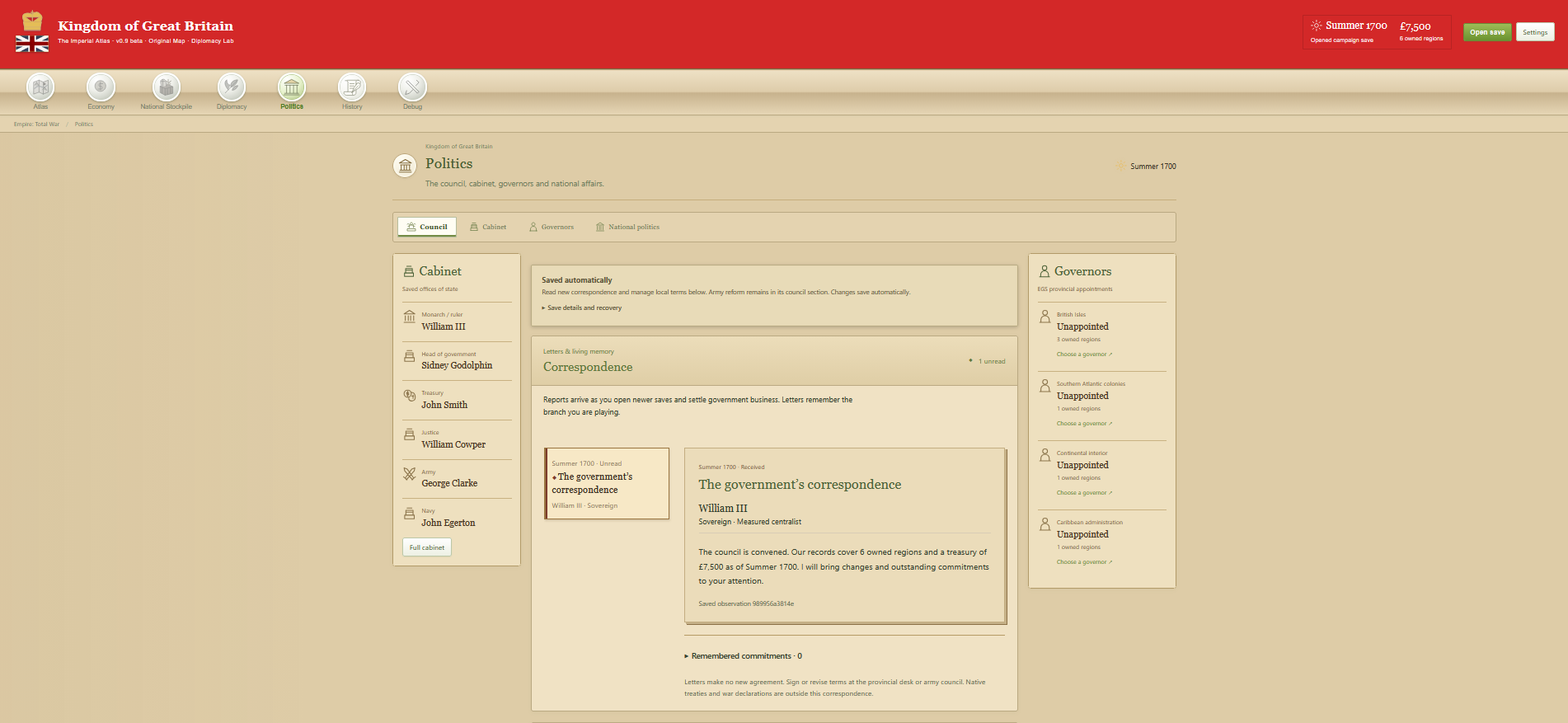1568x723 pixels.
Task: Click the £7,500 treasury value
Action: coord(1415,26)
